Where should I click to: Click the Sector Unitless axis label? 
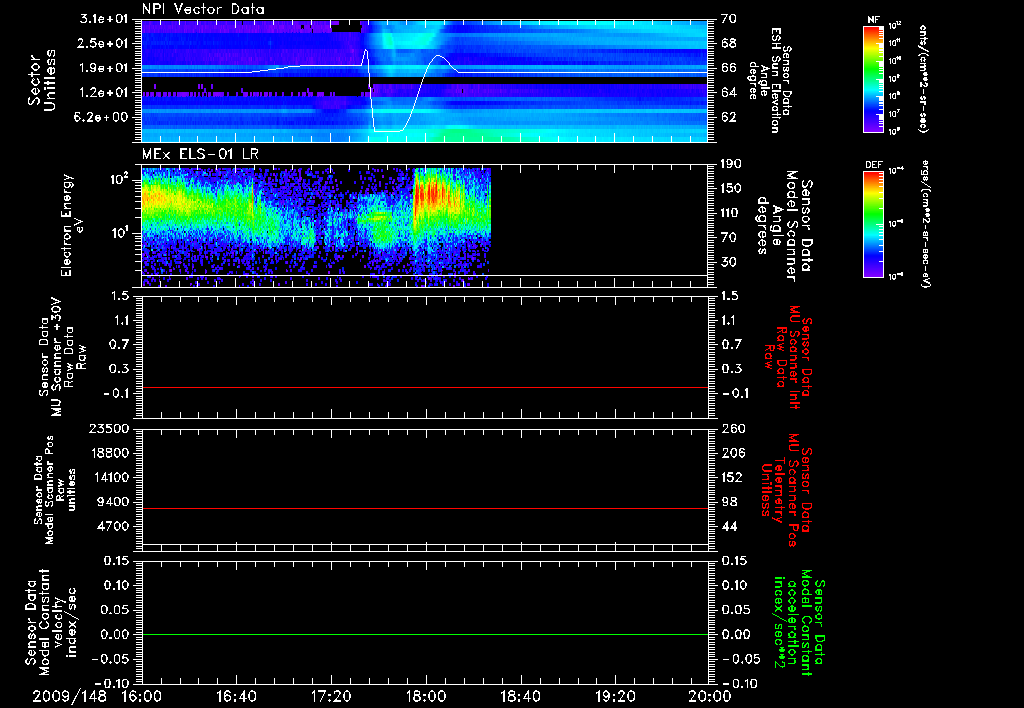tap(42, 80)
